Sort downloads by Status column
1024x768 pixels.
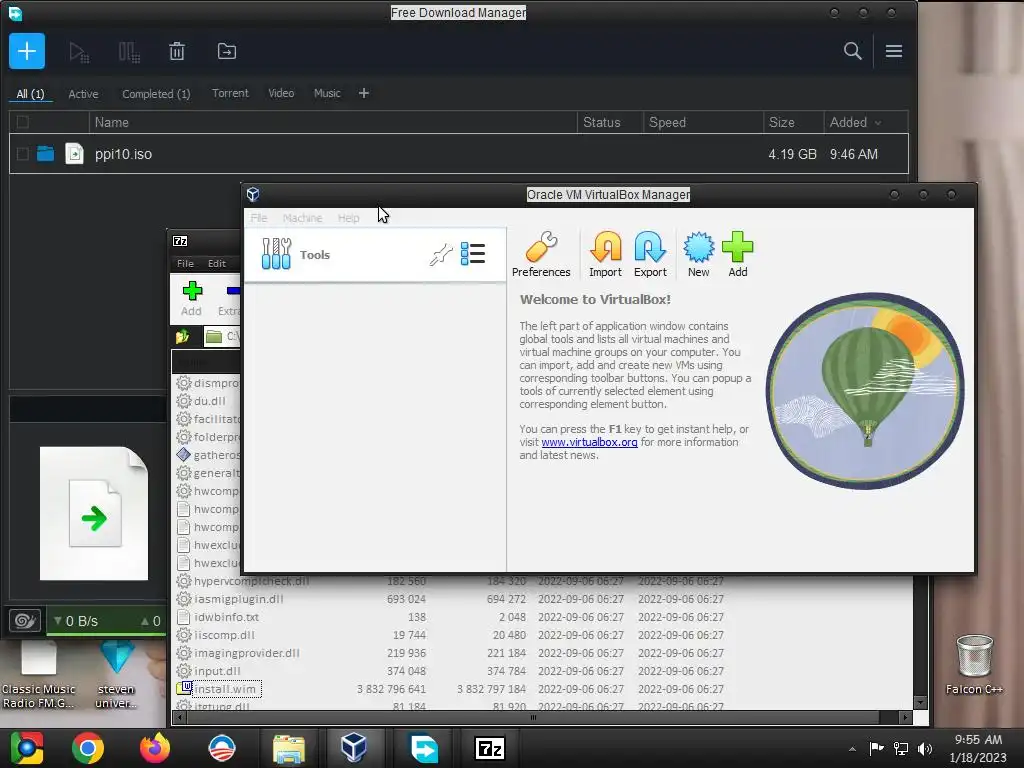pyautogui.click(x=610, y=122)
